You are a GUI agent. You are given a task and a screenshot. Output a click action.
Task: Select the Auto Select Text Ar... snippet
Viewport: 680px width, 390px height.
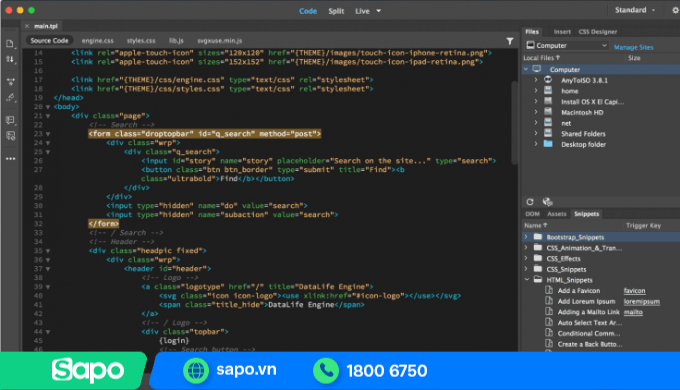601,322
